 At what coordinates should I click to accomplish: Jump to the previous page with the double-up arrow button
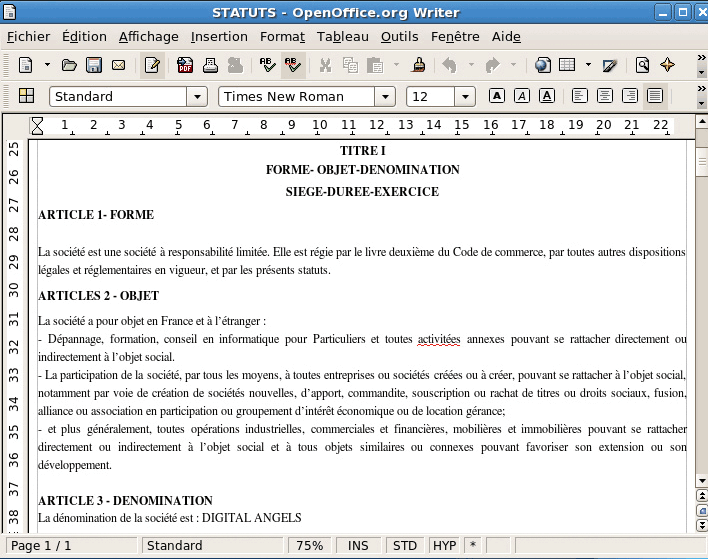coord(702,496)
